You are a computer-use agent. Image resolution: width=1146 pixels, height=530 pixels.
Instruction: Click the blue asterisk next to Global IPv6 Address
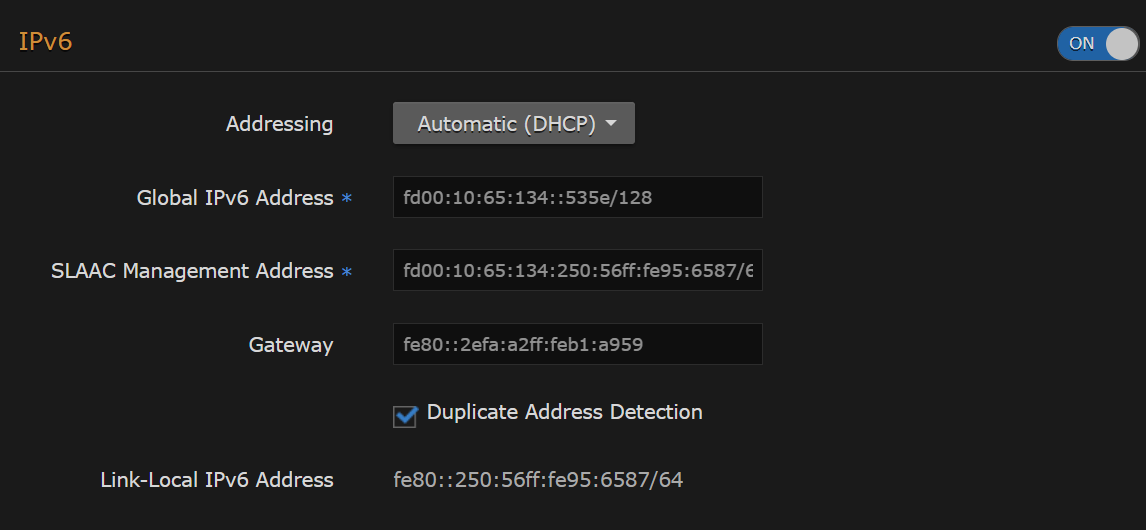[347, 199]
